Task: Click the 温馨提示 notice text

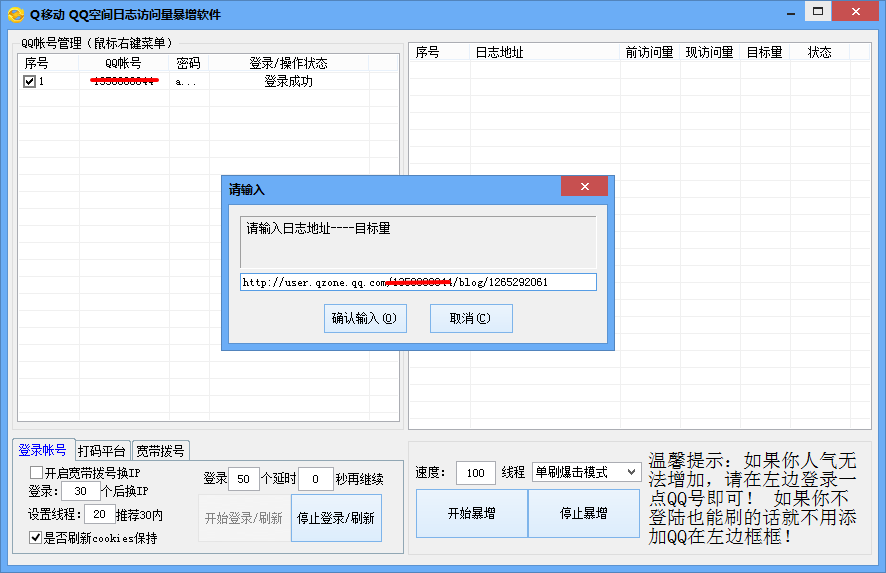Action: (753, 498)
